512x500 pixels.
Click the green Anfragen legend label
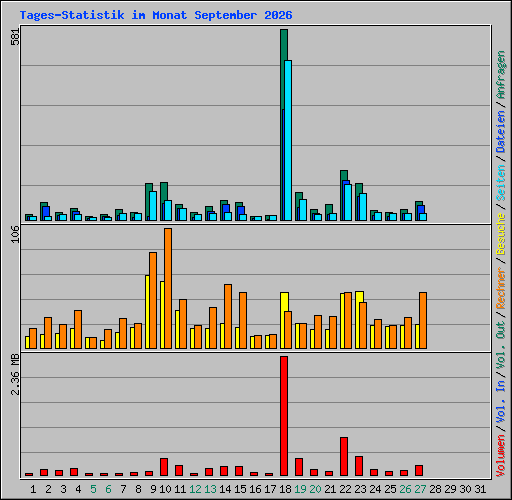click(x=500, y=75)
